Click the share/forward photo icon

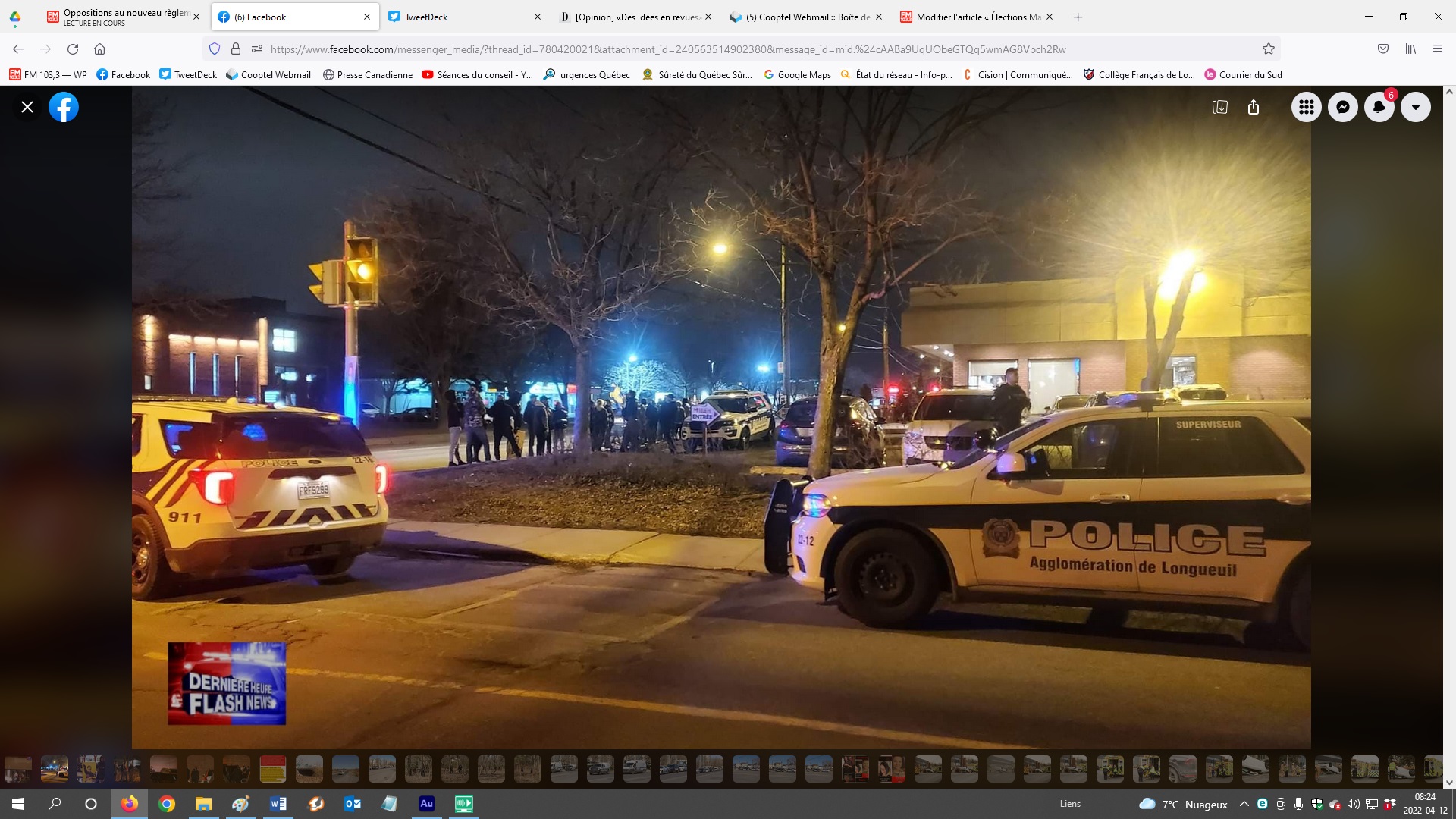(1254, 107)
